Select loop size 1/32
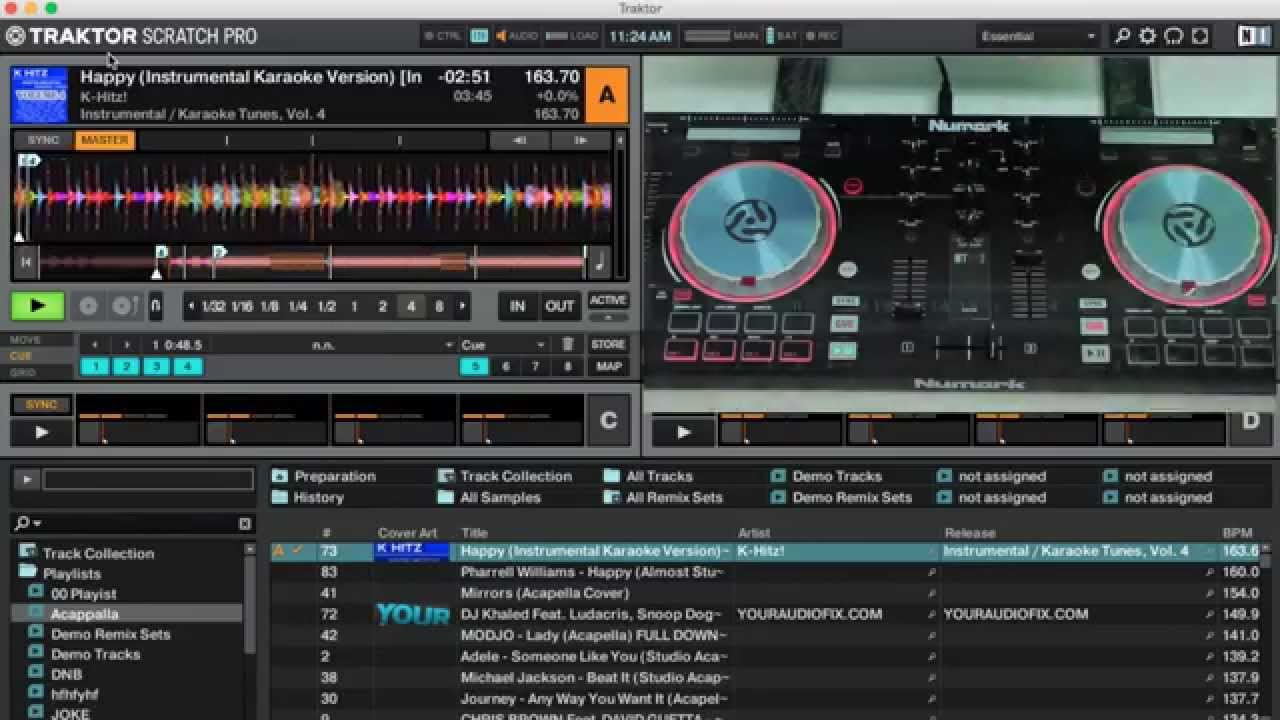1280x720 pixels. coord(213,307)
